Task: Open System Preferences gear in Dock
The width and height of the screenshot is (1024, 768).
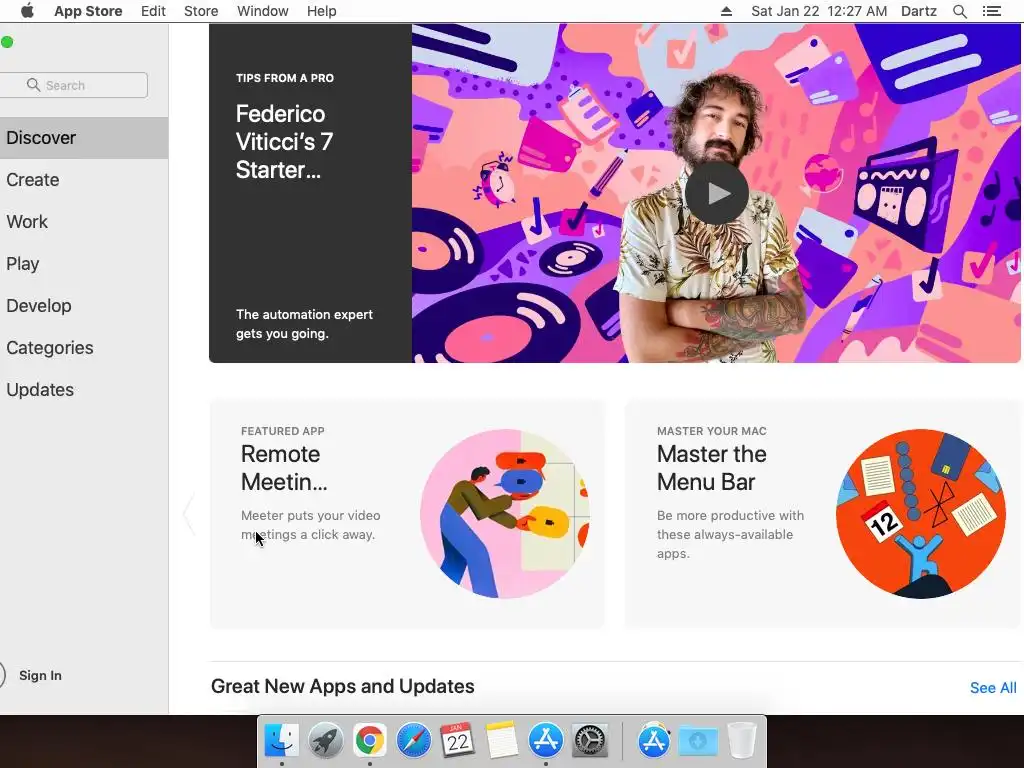Action: pos(590,741)
